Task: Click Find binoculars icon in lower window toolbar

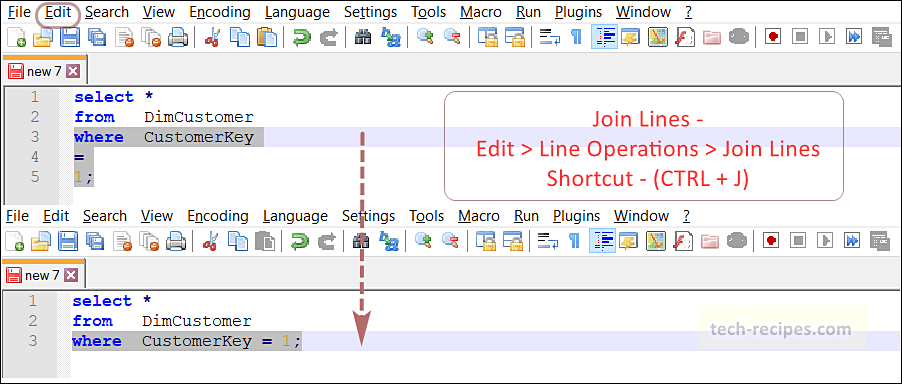Action: tap(361, 241)
